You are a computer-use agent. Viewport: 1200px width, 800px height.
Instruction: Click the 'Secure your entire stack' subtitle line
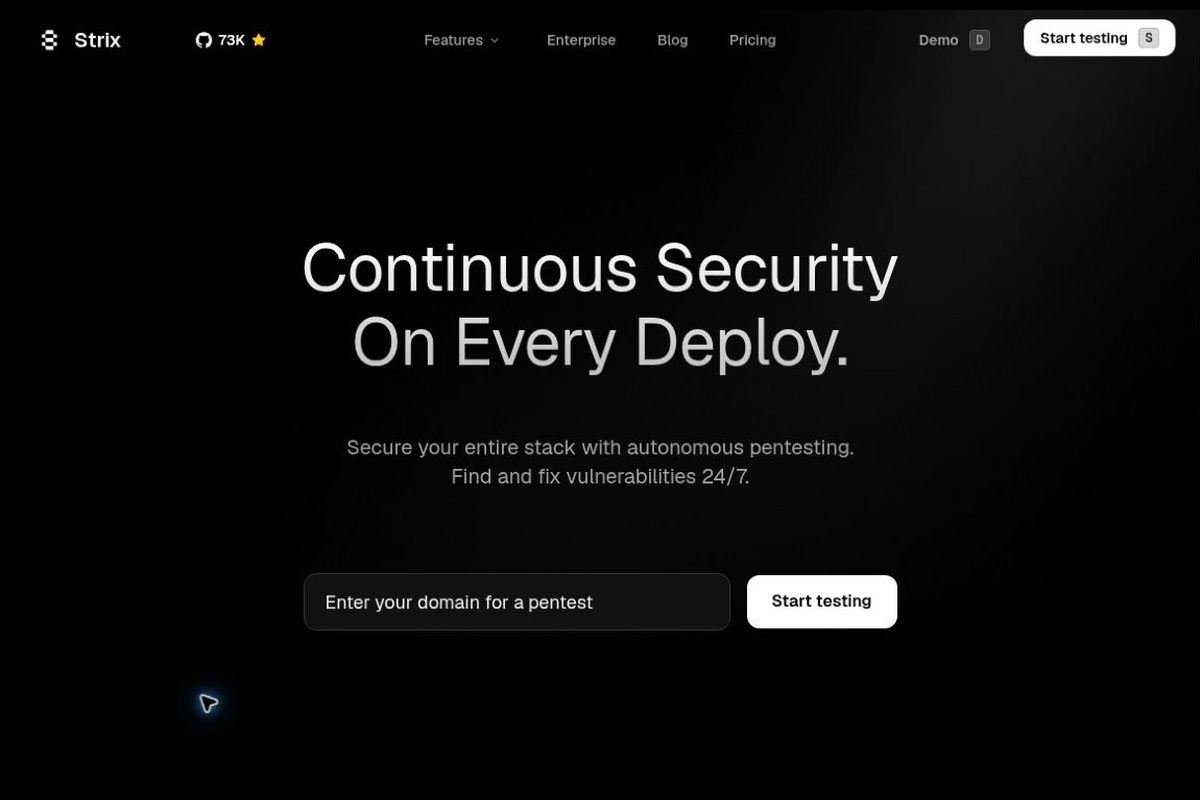[x=600, y=447]
